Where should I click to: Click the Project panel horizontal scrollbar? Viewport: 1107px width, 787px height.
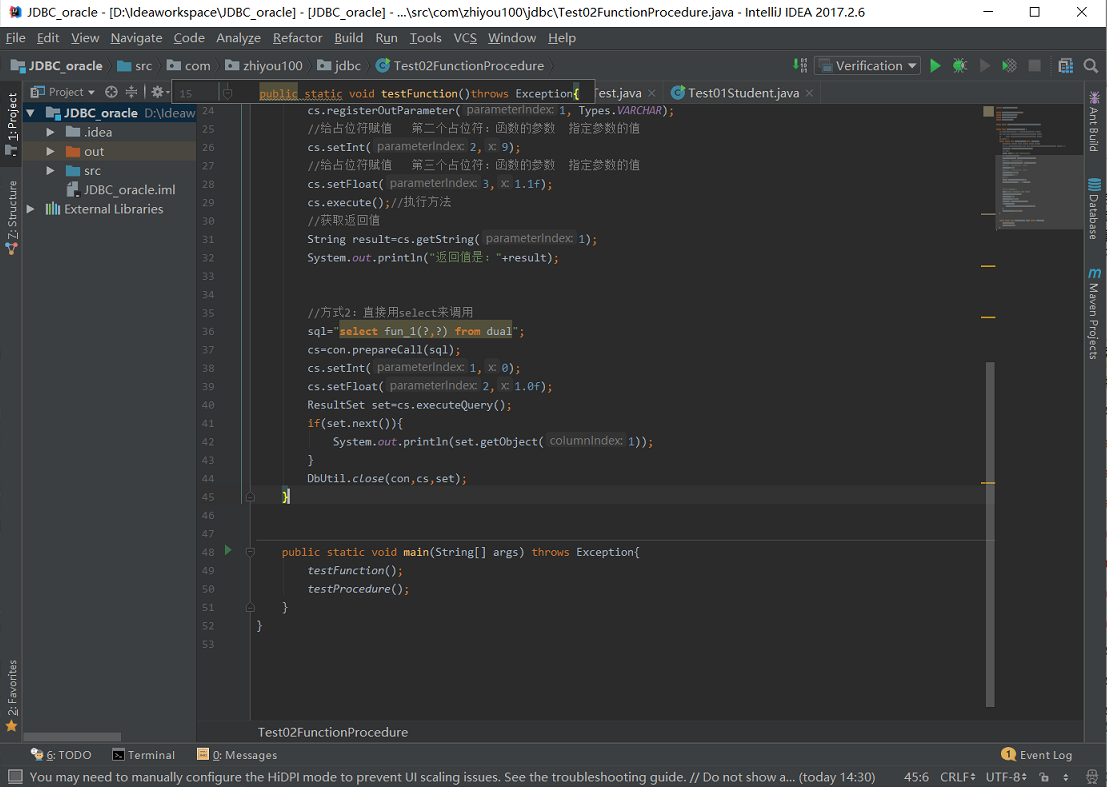[72, 737]
